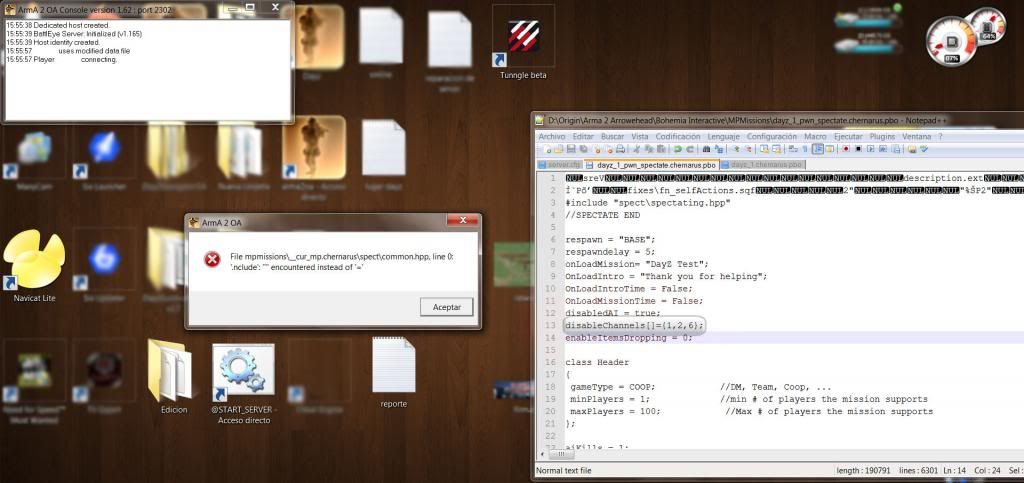Image resolution: width=1024 pixels, height=483 pixels.
Task: Click the Zoom In icon in Notepad++
Action: [x=737, y=149]
